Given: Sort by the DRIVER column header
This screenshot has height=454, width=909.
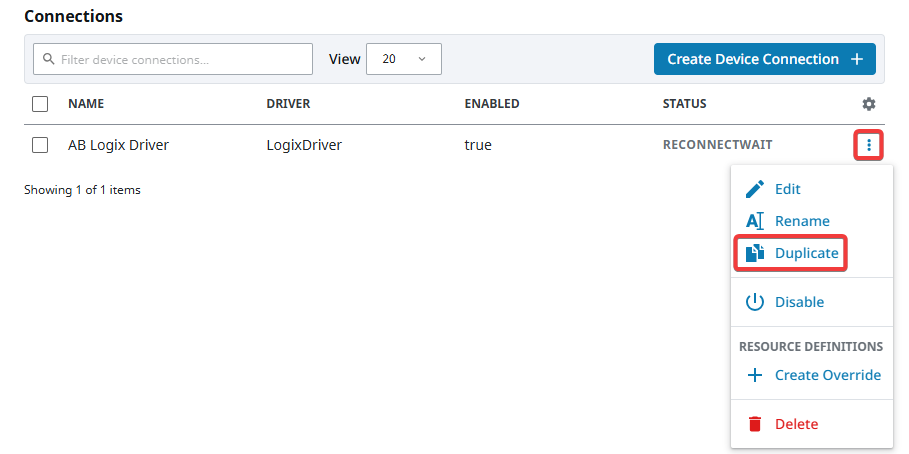Looking at the screenshot, I should pos(288,104).
